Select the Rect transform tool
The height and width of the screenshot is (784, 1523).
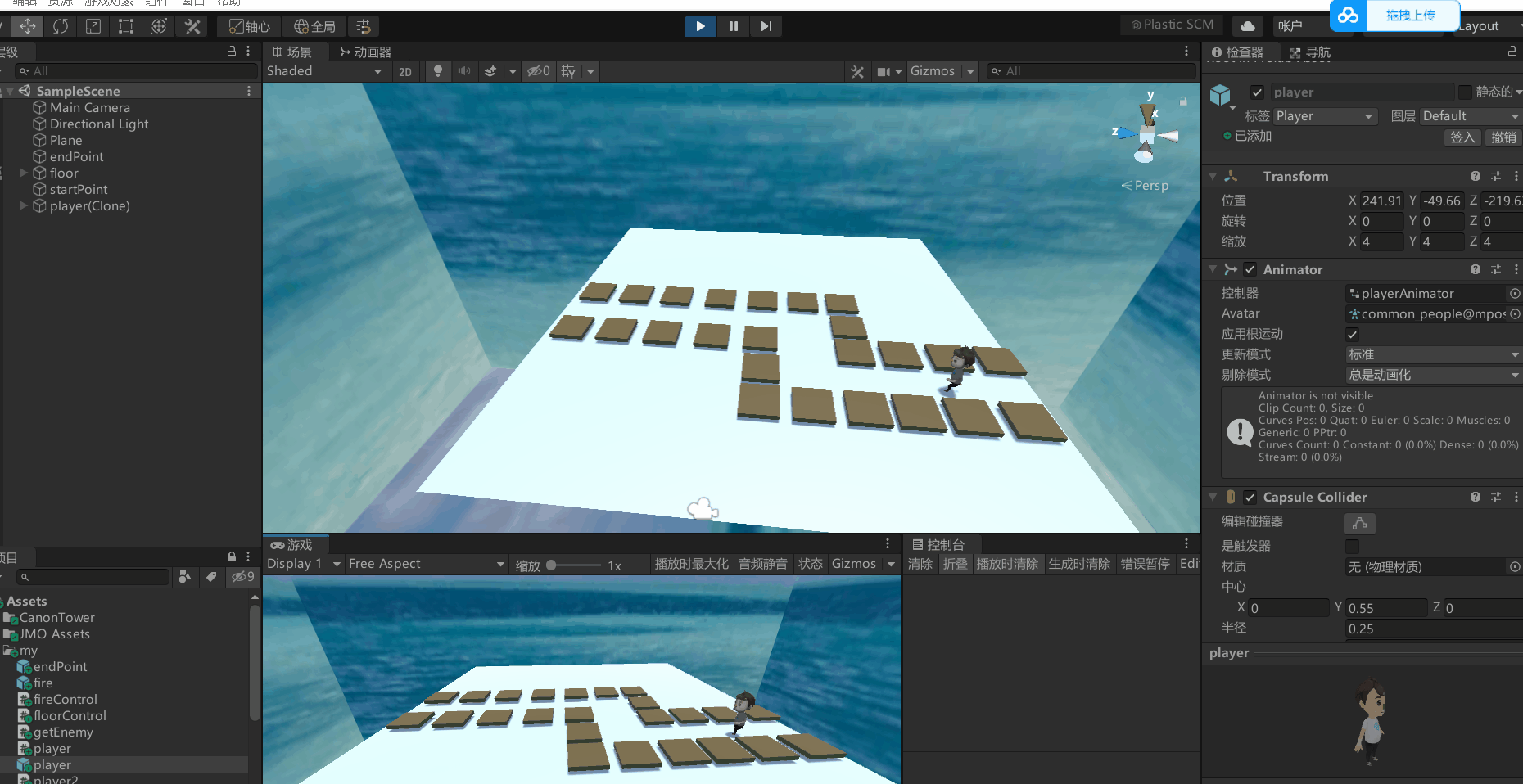click(x=126, y=26)
